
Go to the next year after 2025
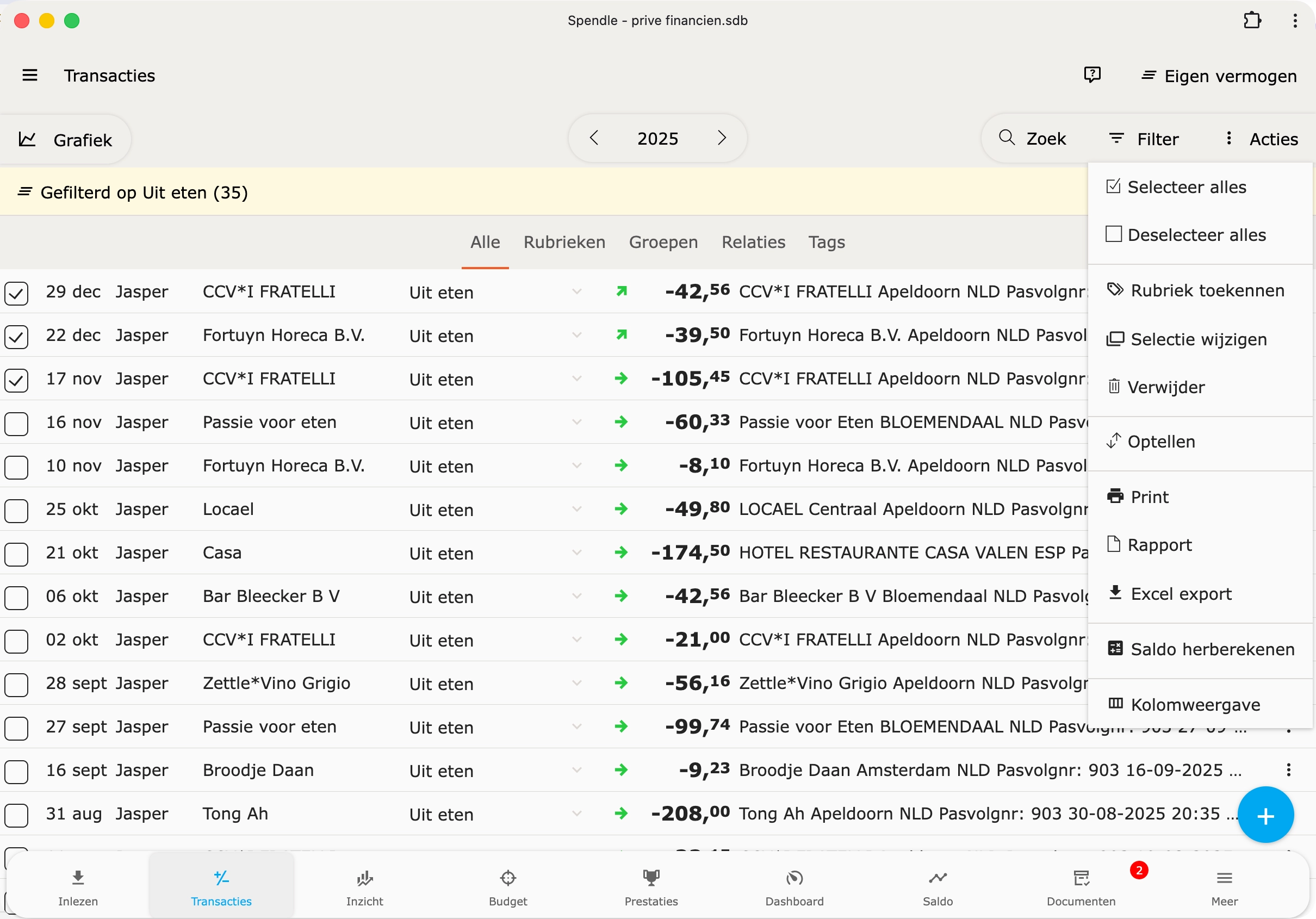tap(722, 138)
